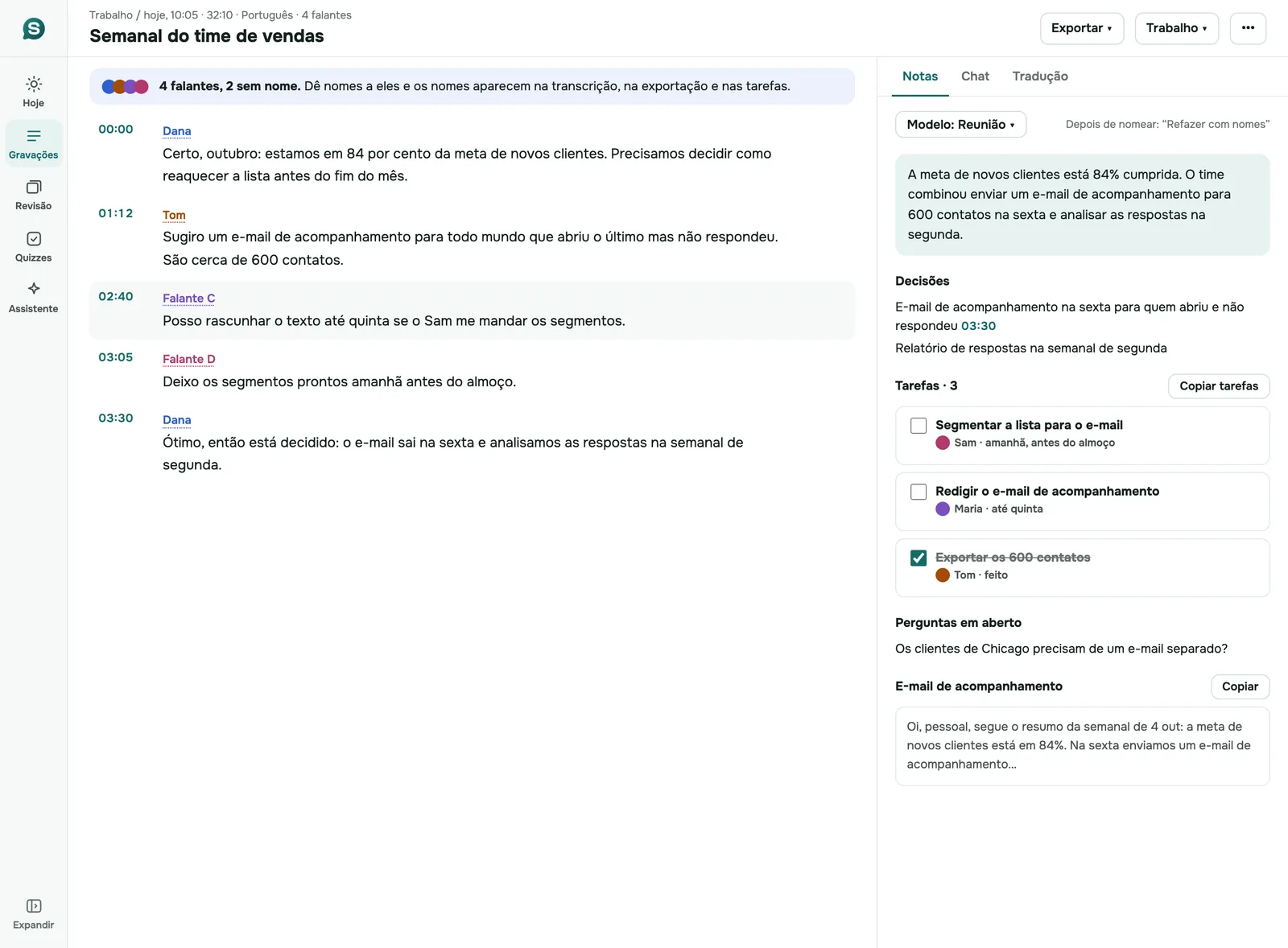Check the Segmentar a lista task
This screenshot has height=948, width=1288.
(919, 426)
